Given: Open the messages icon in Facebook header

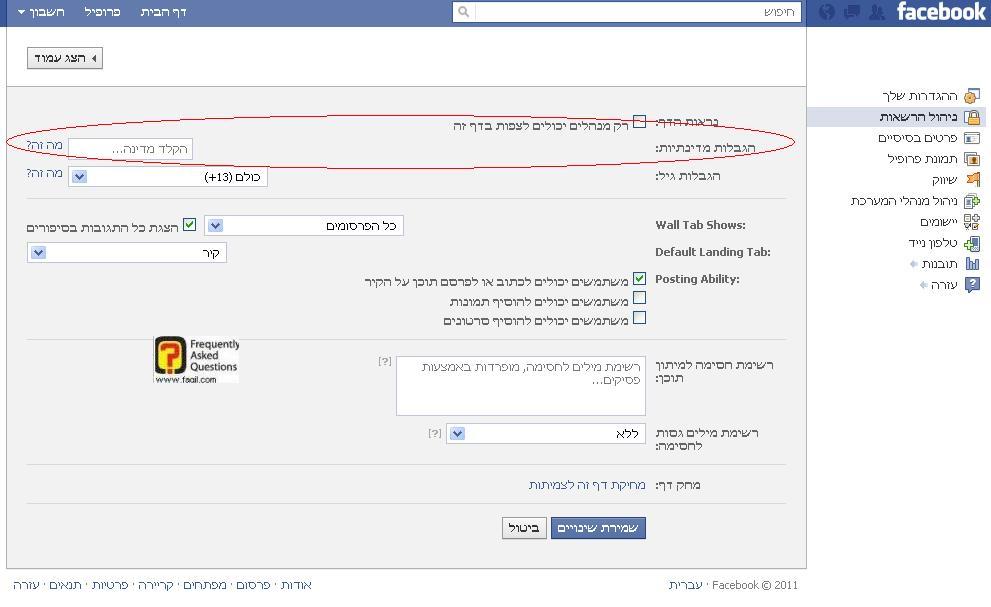Looking at the screenshot, I should 852,12.
